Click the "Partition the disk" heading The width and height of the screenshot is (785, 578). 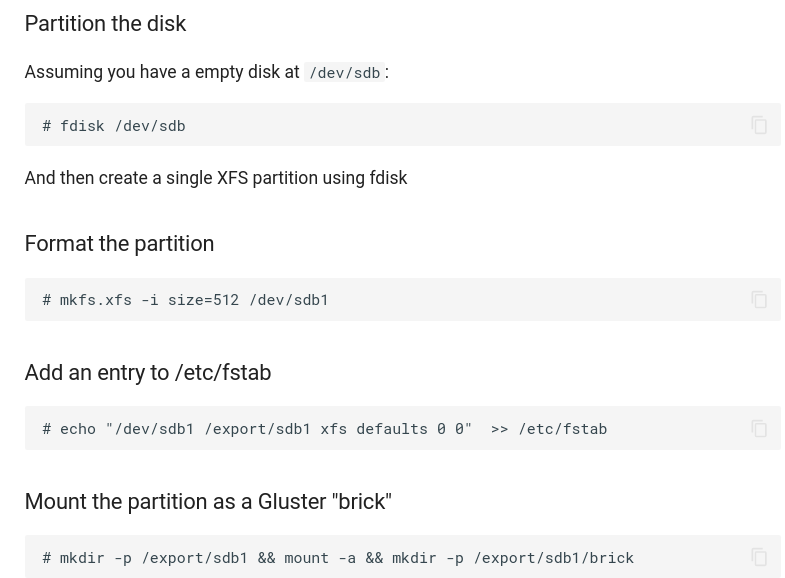[105, 24]
